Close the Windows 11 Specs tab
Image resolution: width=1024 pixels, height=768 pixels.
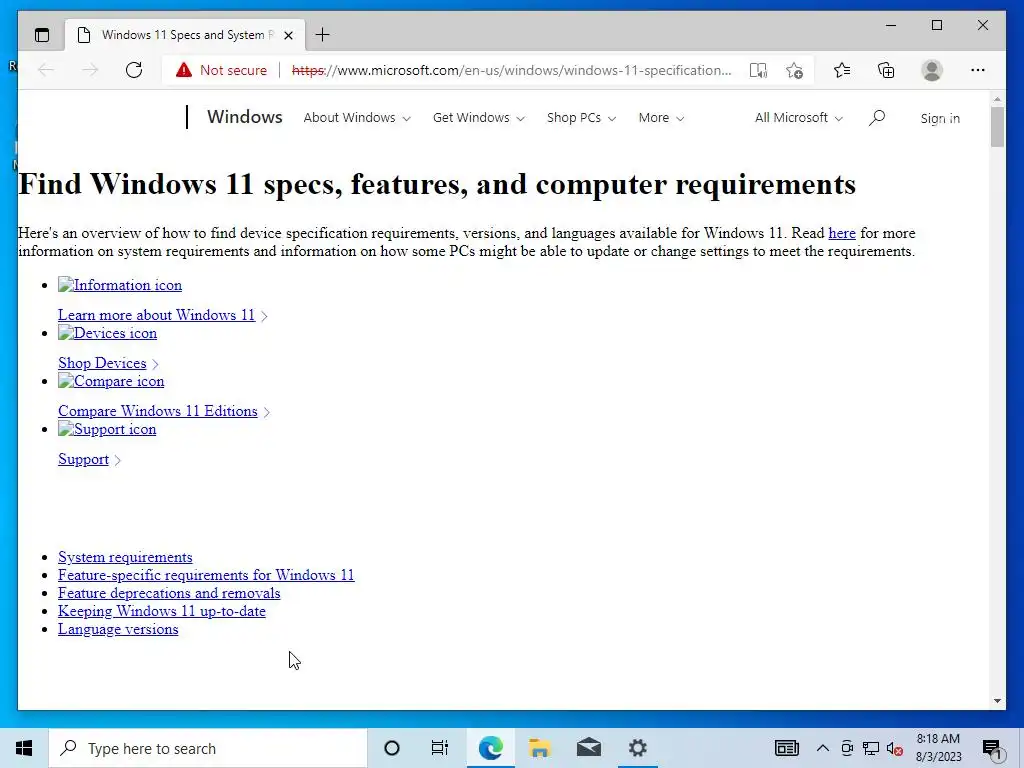point(288,35)
